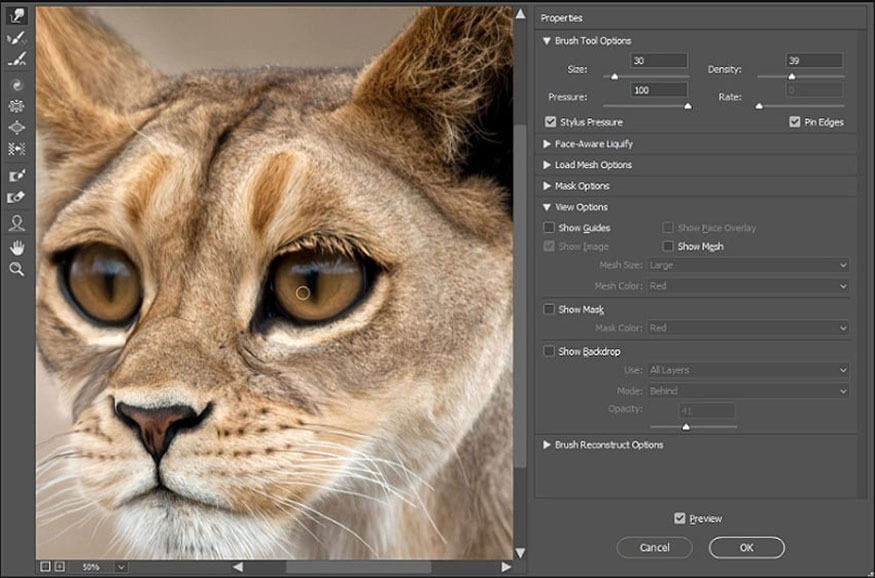
Task: Open the 50% zoom level dropdown
Action: 121,566
